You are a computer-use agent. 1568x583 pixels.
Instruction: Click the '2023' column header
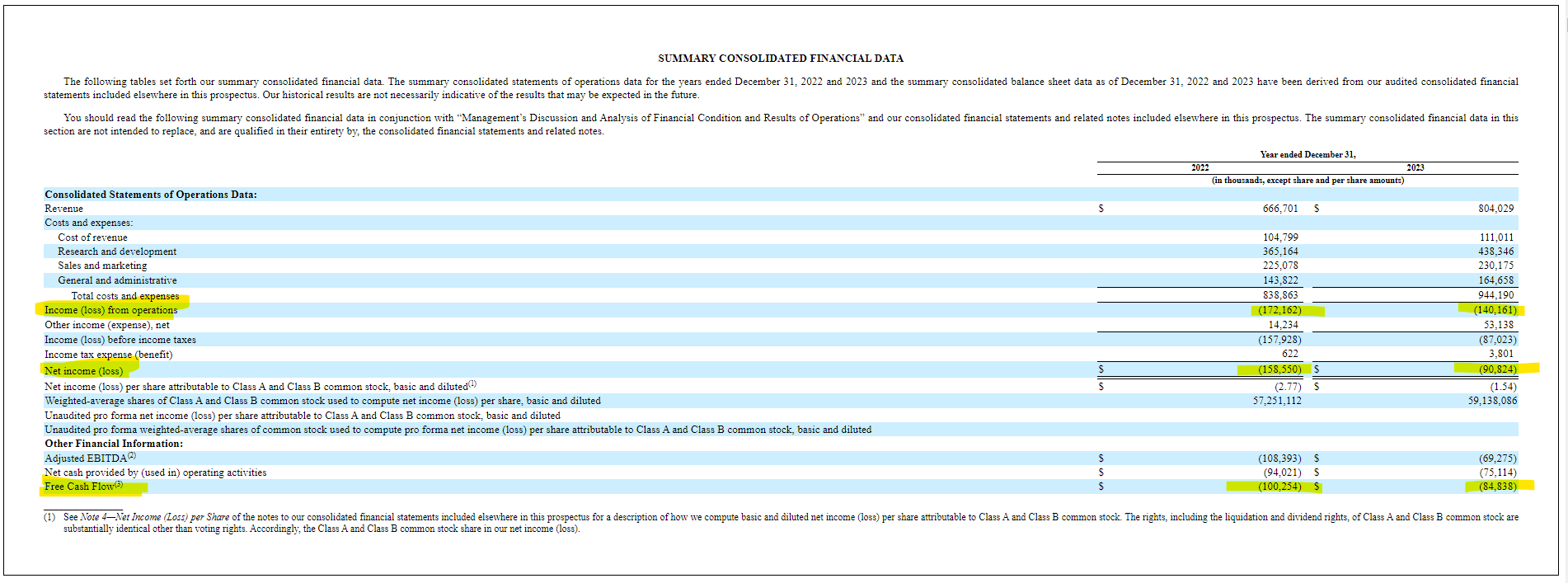pyautogui.click(x=1415, y=167)
